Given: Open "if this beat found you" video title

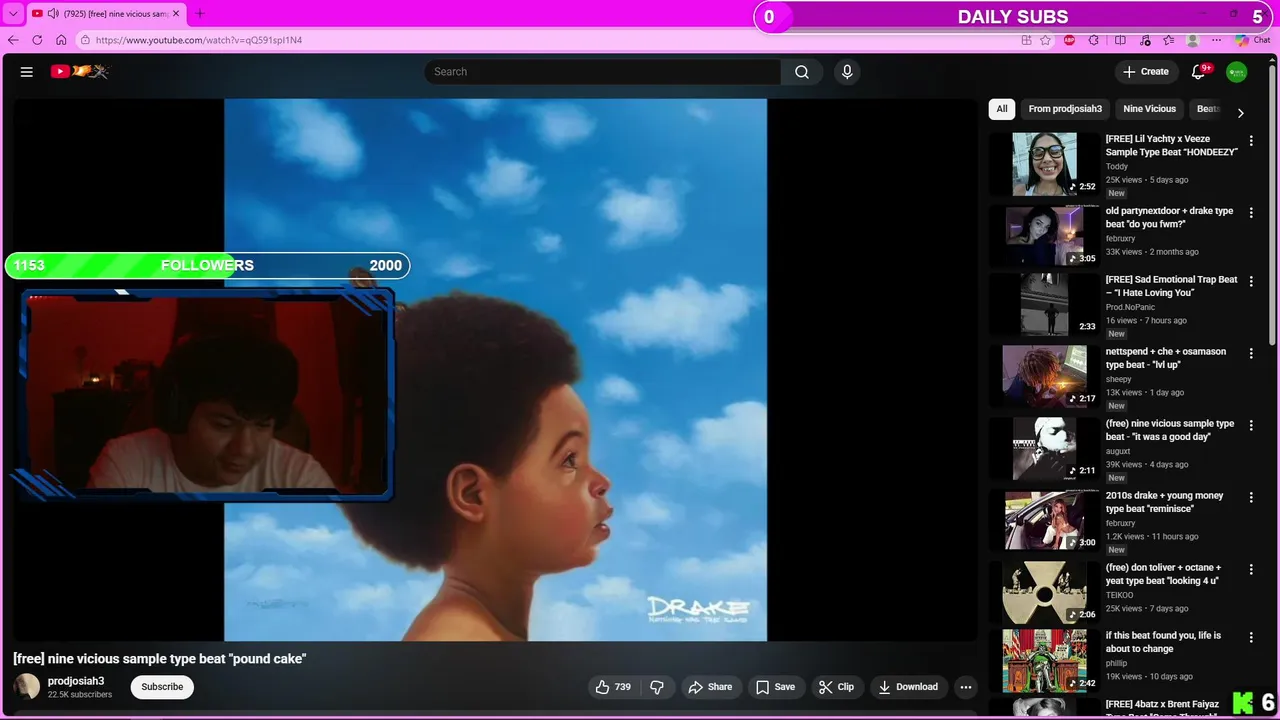Looking at the screenshot, I should [x=1163, y=642].
